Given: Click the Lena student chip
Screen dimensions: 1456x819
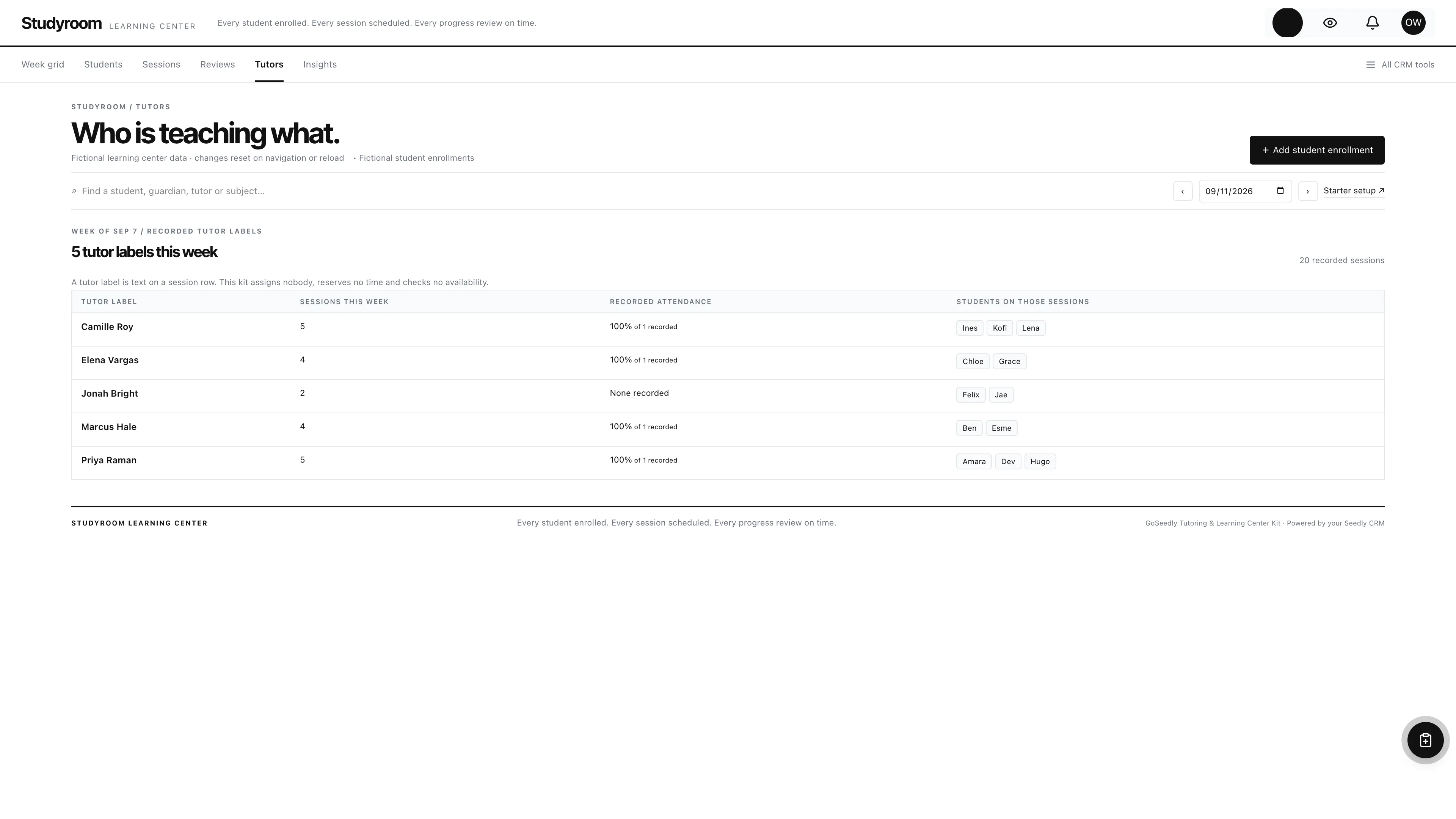Looking at the screenshot, I should pos(1031,328).
